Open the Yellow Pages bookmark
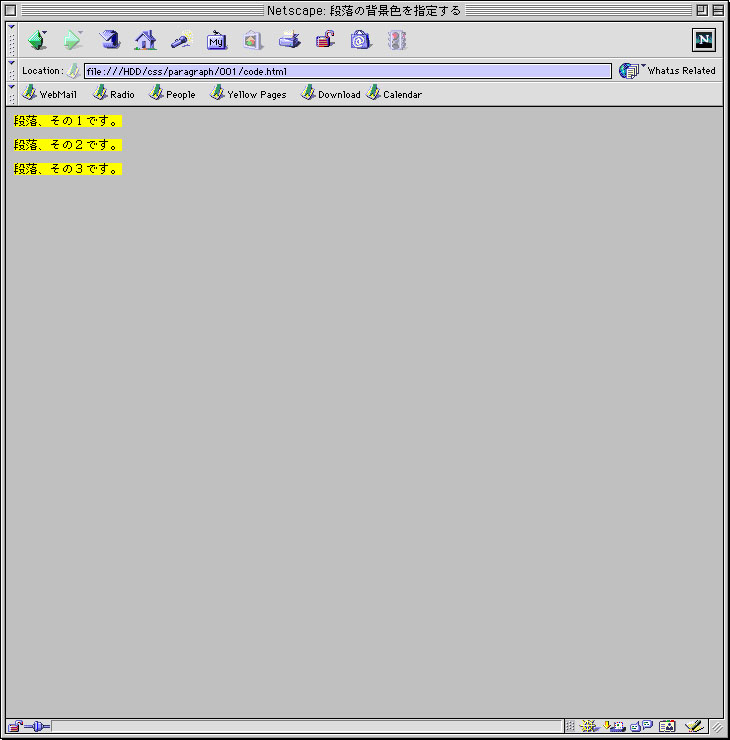This screenshot has width=730, height=740. click(248, 94)
